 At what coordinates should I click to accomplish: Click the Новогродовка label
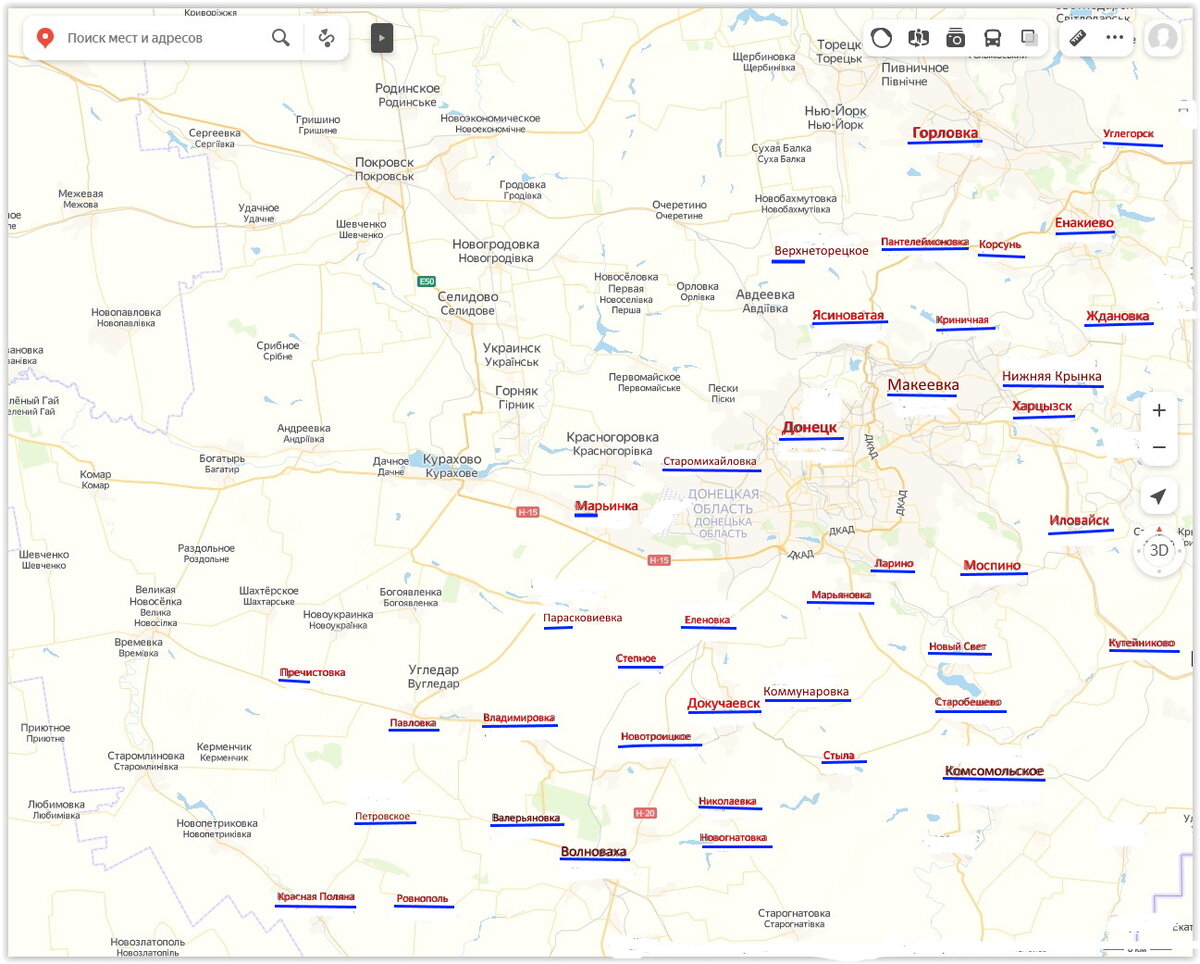tap(495, 244)
